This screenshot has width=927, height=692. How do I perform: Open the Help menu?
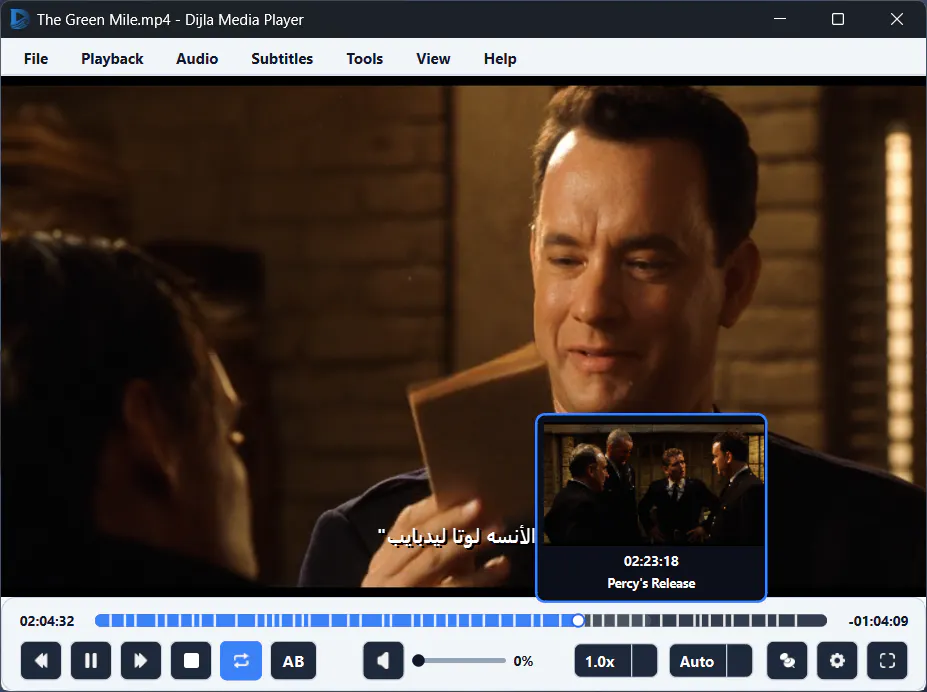tap(500, 59)
